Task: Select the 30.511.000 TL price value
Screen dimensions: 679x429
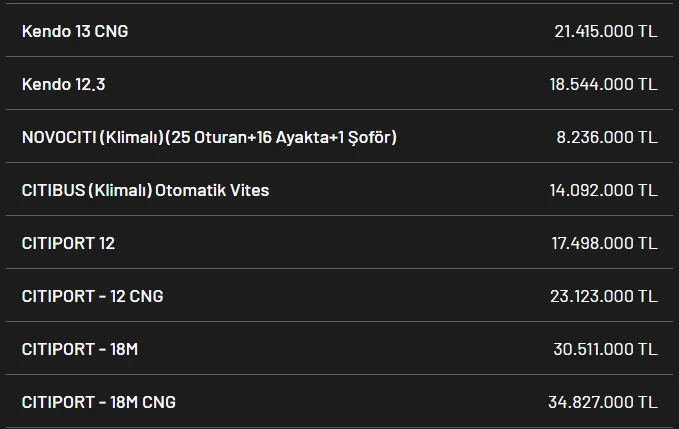Action: 604,349
